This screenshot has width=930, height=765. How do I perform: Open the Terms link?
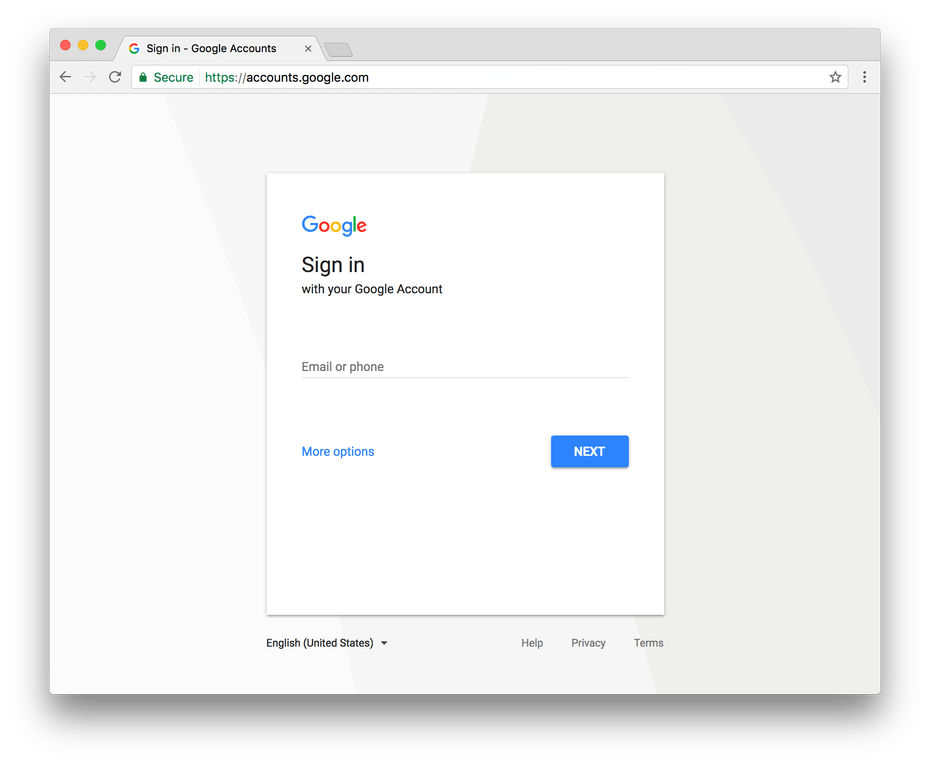648,642
